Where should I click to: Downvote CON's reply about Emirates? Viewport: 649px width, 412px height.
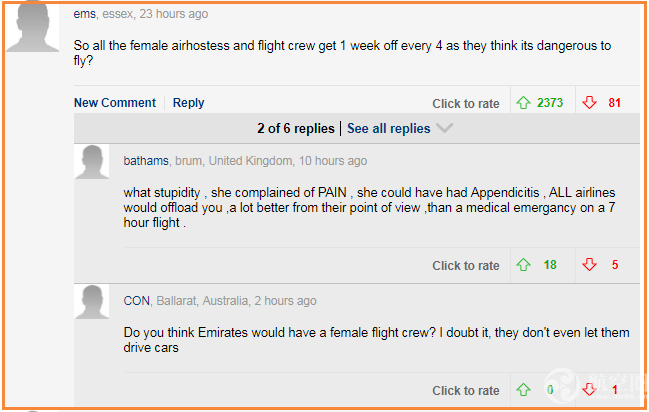pos(589,390)
